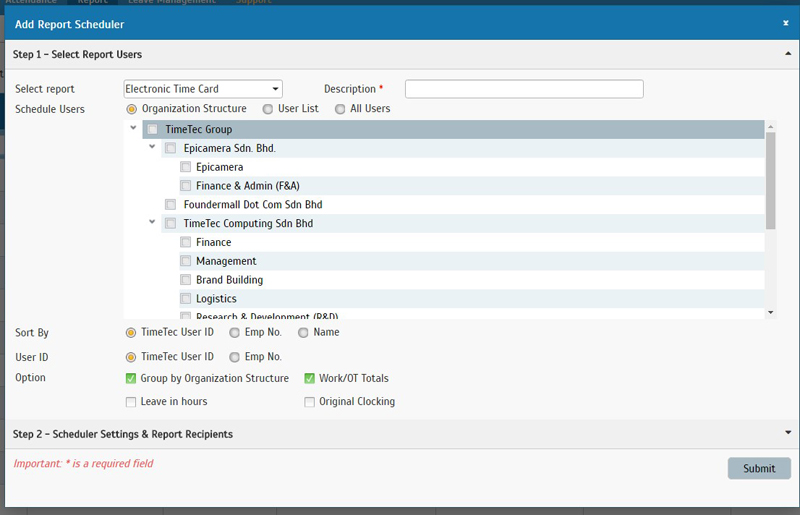Check the TimeTec Group checkbox
Viewport: 800px width, 515px height.
coord(152,130)
